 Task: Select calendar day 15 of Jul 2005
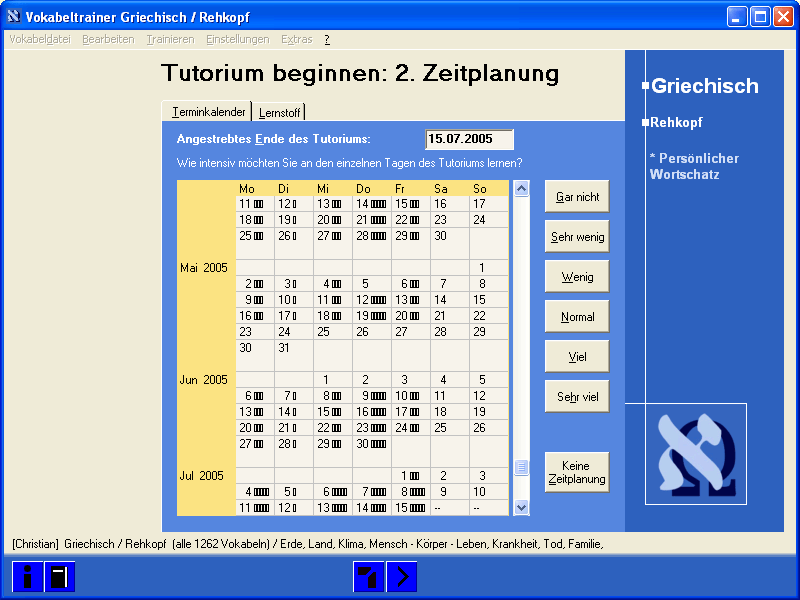tap(411, 508)
